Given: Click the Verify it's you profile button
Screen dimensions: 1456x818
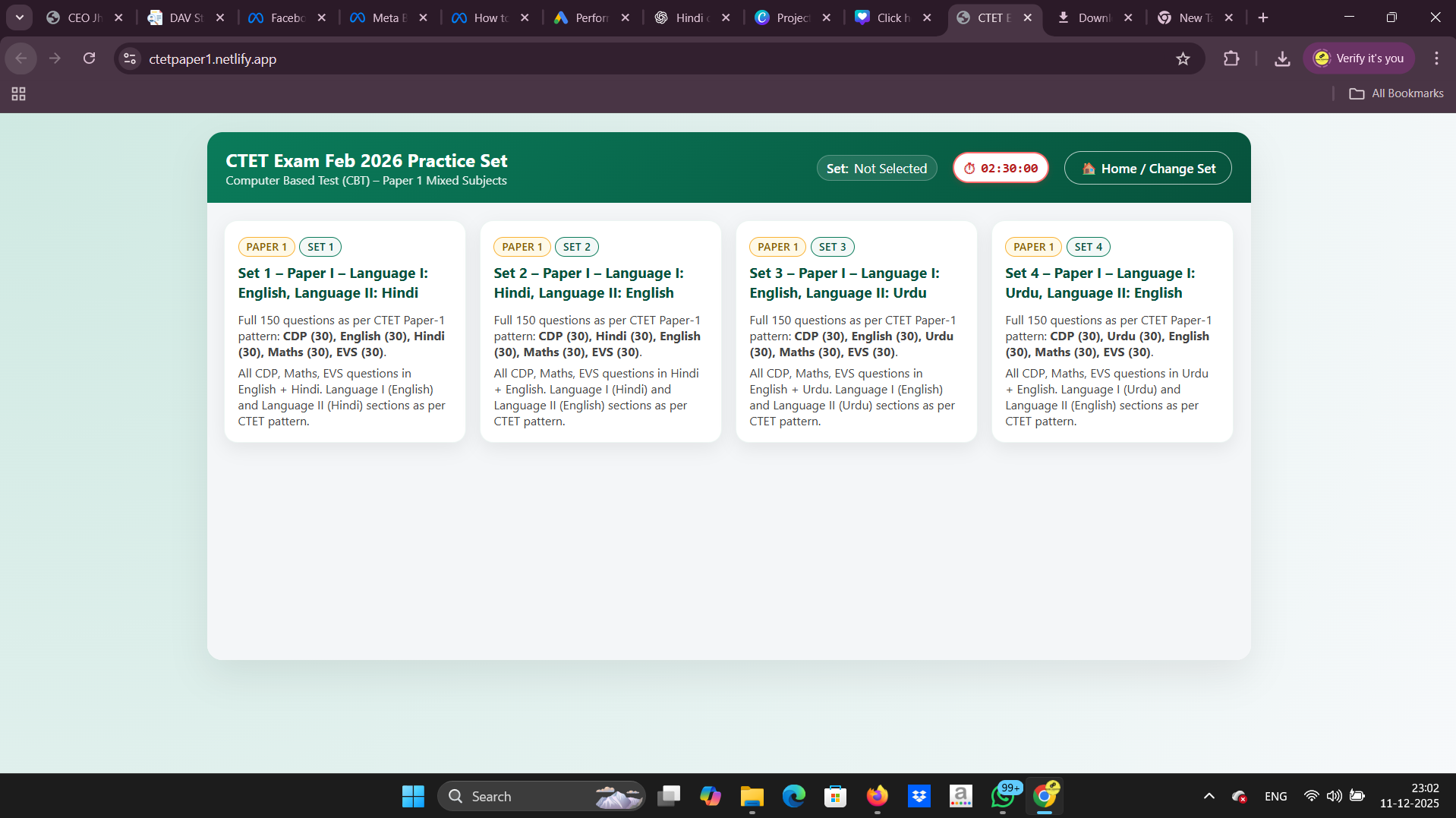Looking at the screenshot, I should tap(1359, 58).
